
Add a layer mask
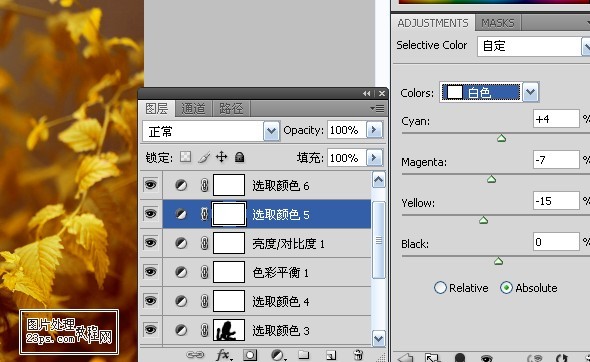(x=250, y=354)
